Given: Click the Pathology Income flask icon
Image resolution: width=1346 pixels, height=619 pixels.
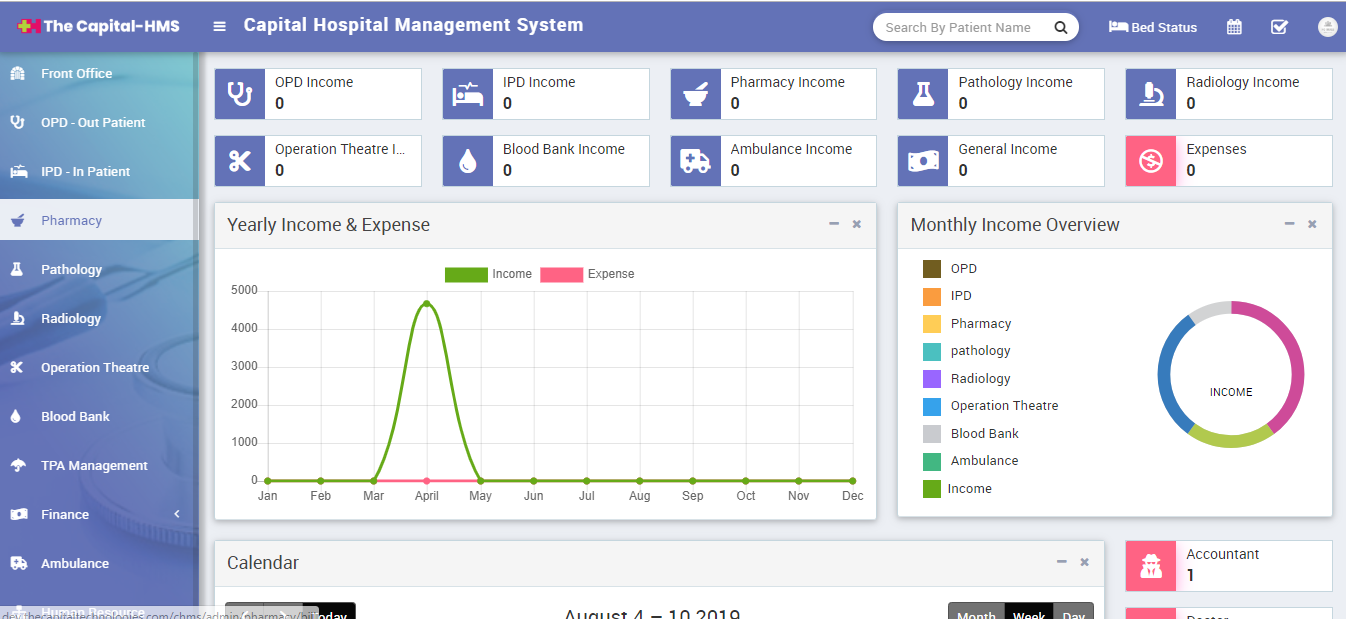Looking at the screenshot, I should [x=922, y=94].
